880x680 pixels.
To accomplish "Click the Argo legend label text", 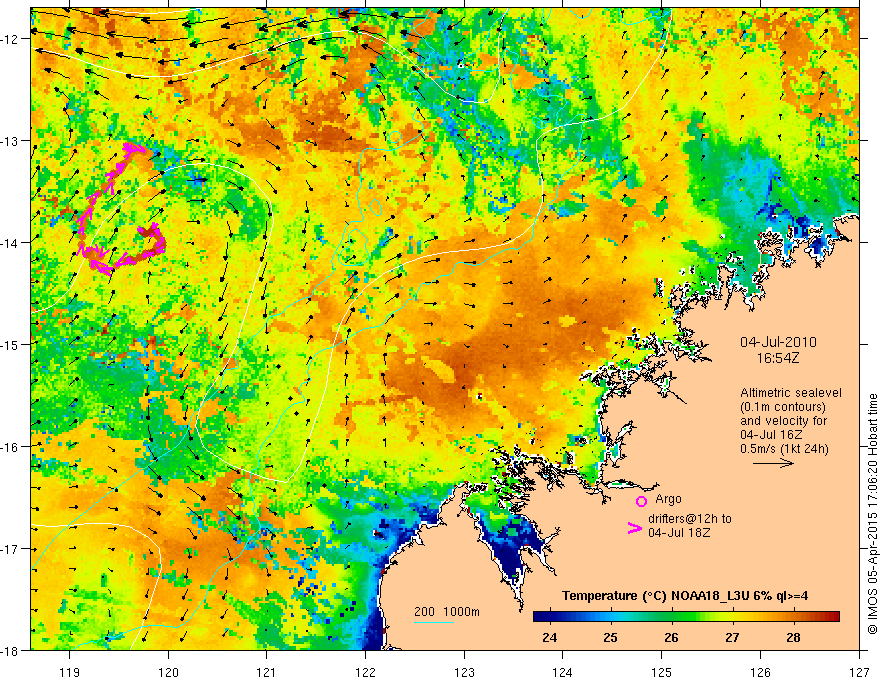I will (x=668, y=499).
